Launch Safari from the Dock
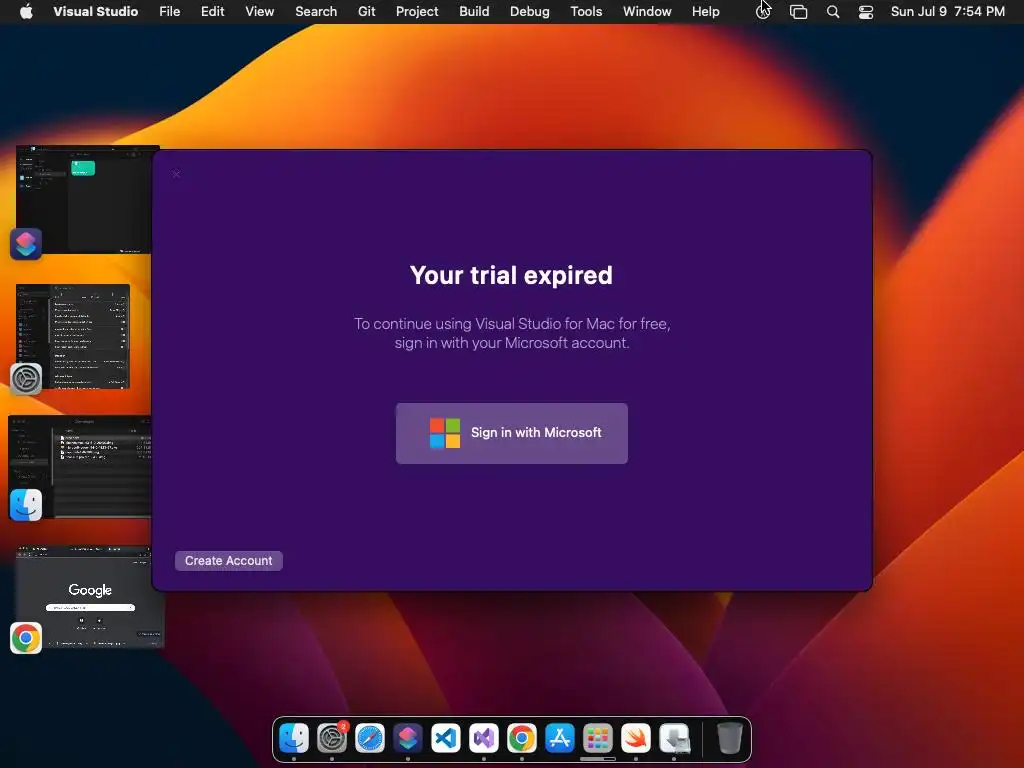The width and height of the screenshot is (1024, 768). [370, 738]
